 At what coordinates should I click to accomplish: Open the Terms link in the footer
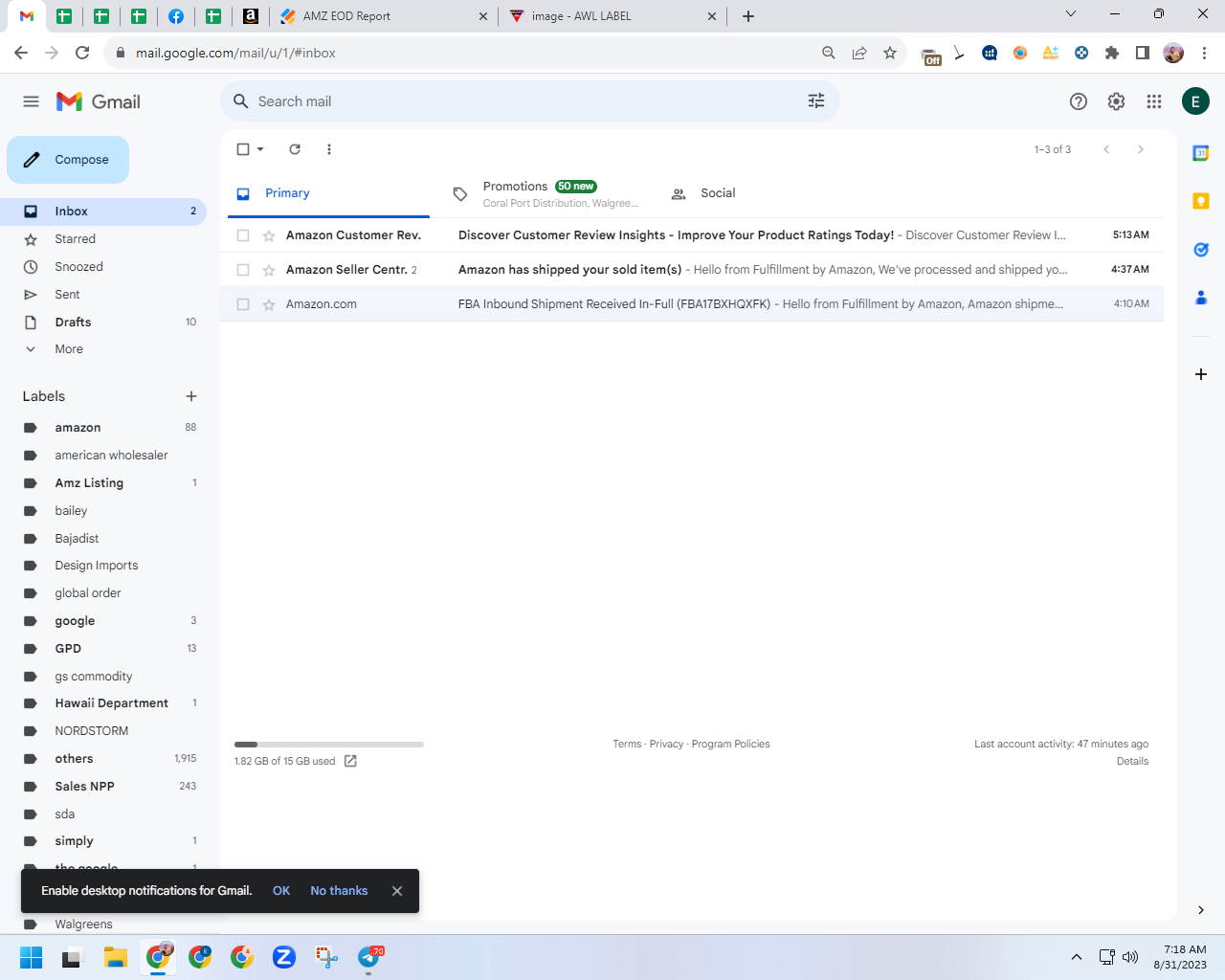[627, 744]
